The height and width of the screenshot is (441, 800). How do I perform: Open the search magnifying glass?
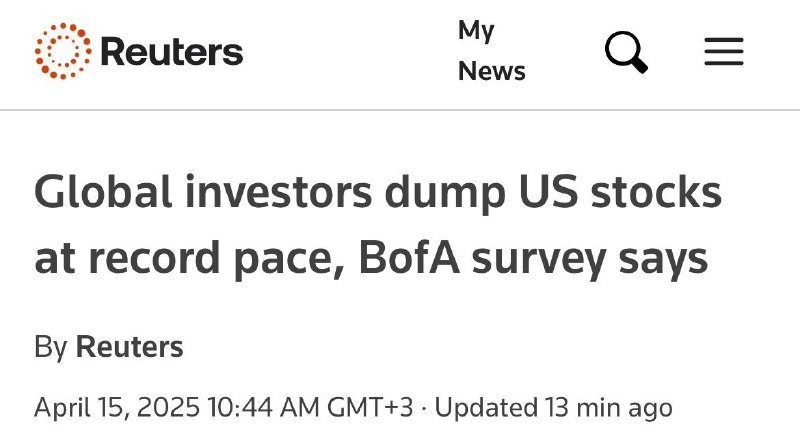[x=627, y=52]
